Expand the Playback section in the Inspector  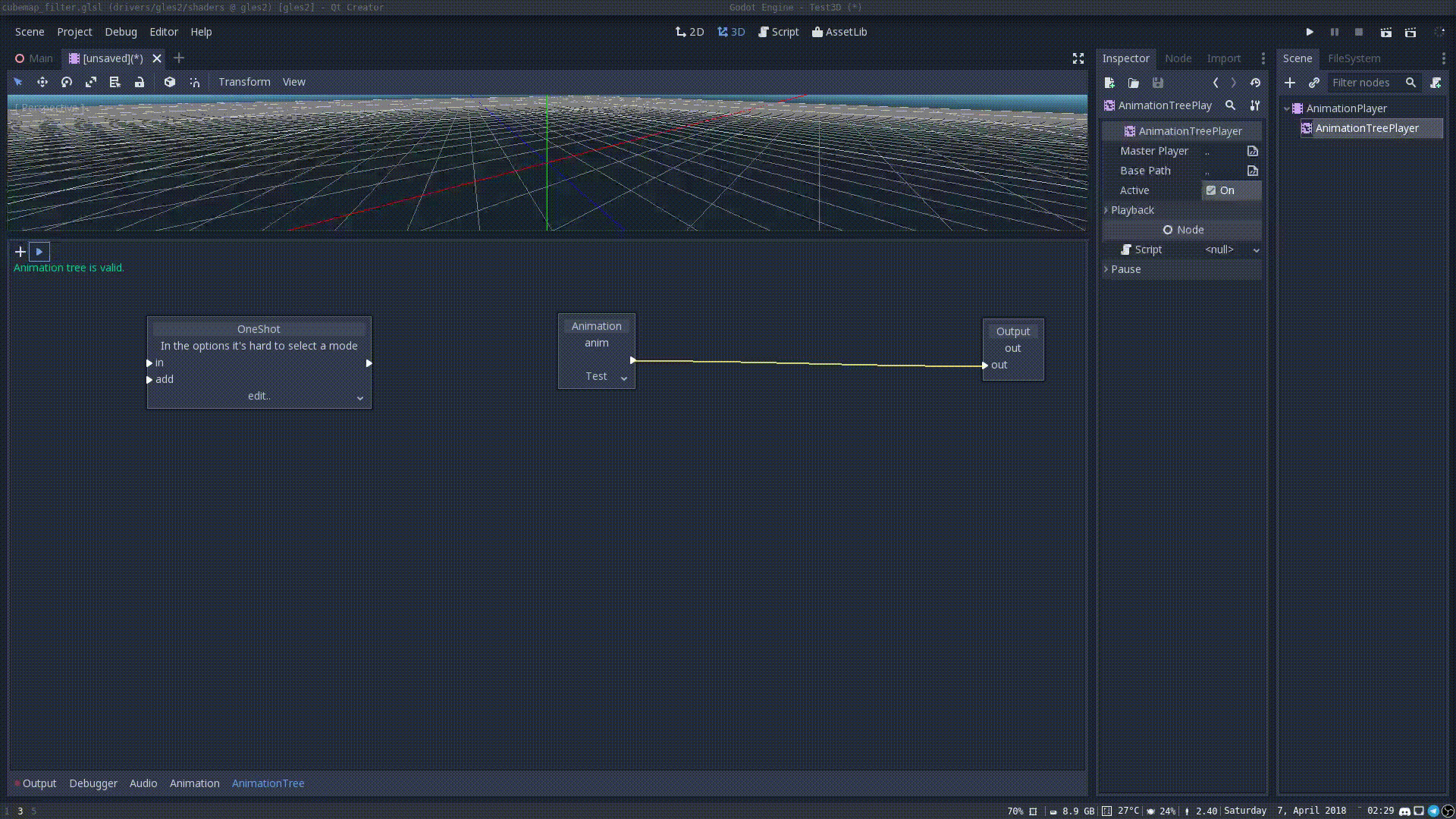[x=1131, y=210]
